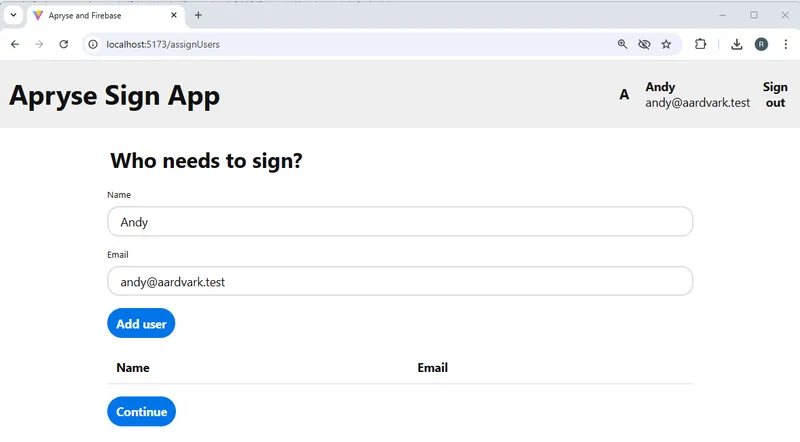
Task: Click the header email andy@aardvark.test
Action: pyautogui.click(x=697, y=103)
